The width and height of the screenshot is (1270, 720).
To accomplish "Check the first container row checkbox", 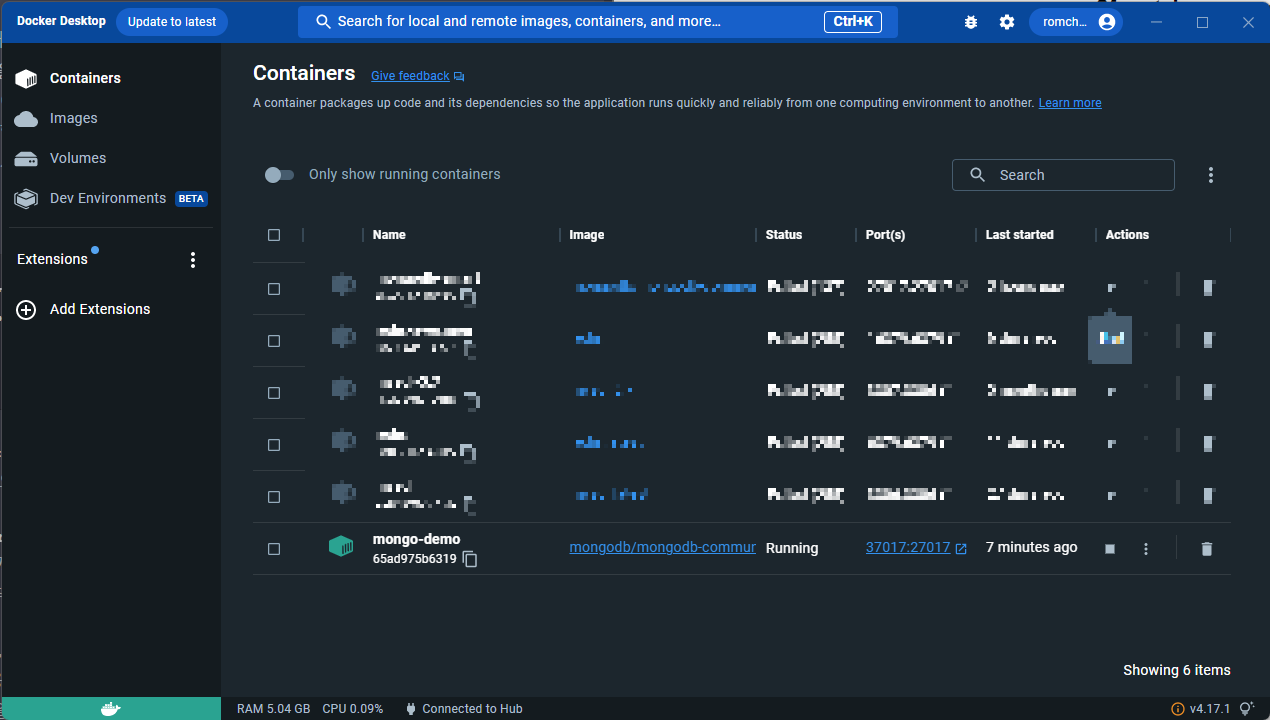I will (x=274, y=289).
